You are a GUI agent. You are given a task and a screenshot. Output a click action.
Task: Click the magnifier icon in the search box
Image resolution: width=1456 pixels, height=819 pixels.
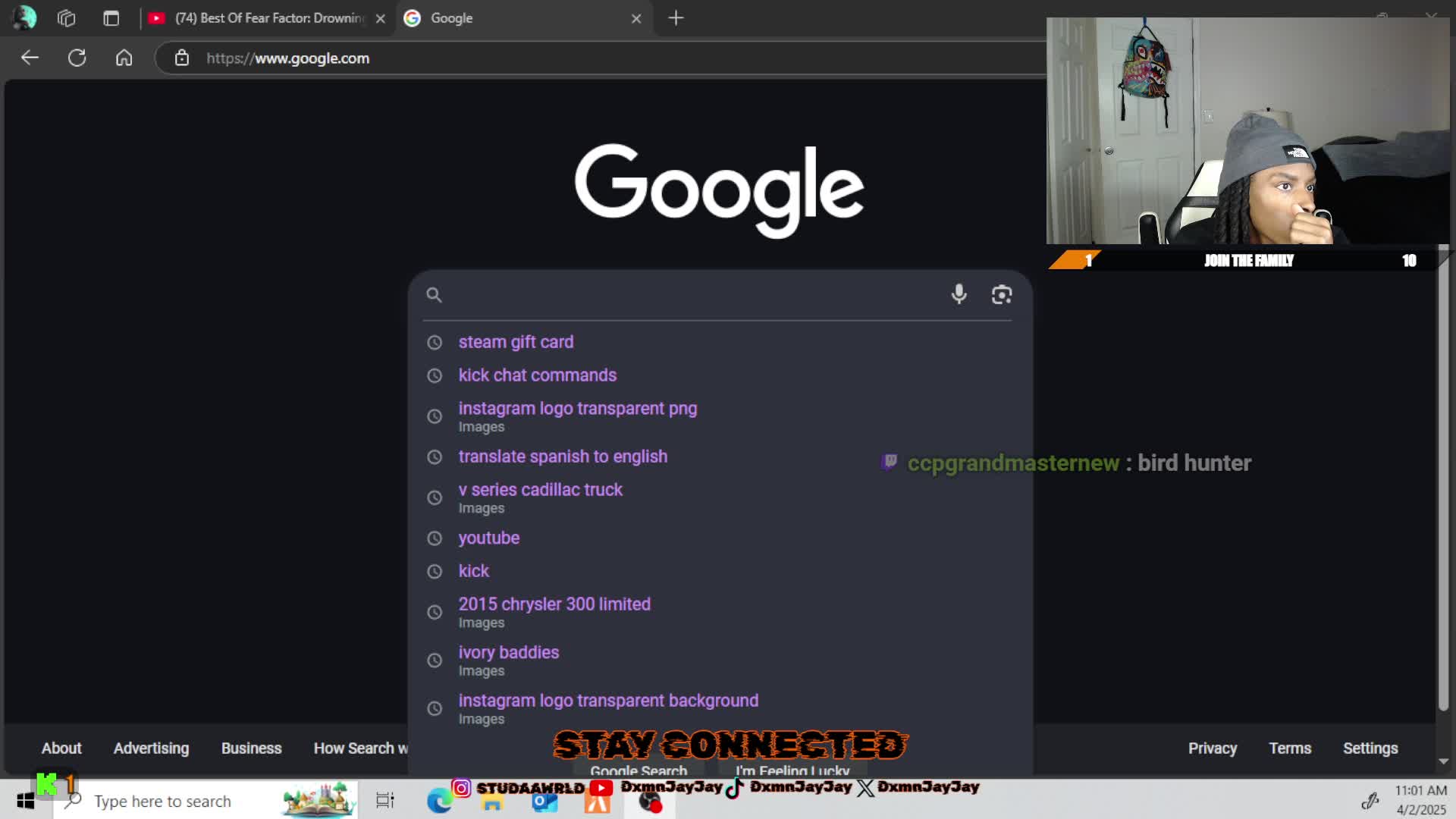point(434,295)
